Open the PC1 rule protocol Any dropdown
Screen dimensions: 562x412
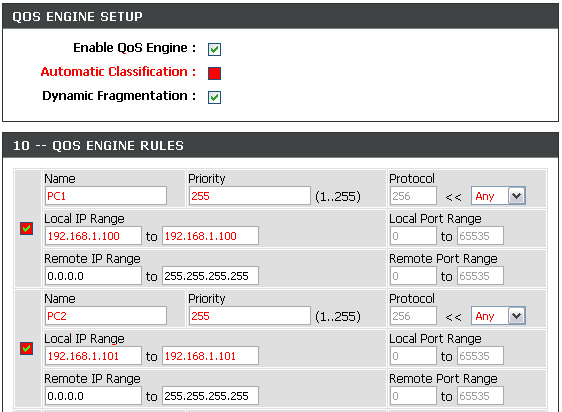498,196
